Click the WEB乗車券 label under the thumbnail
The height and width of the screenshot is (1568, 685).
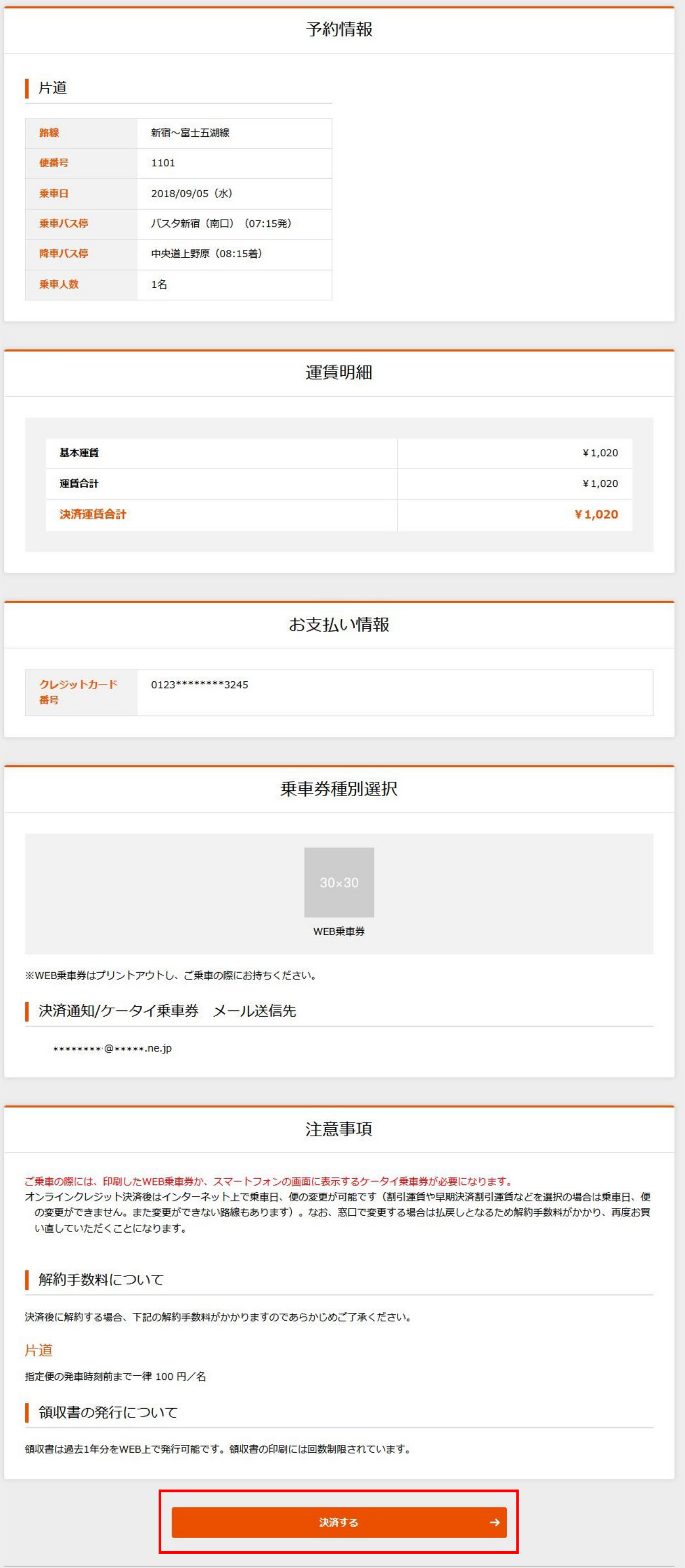click(339, 931)
